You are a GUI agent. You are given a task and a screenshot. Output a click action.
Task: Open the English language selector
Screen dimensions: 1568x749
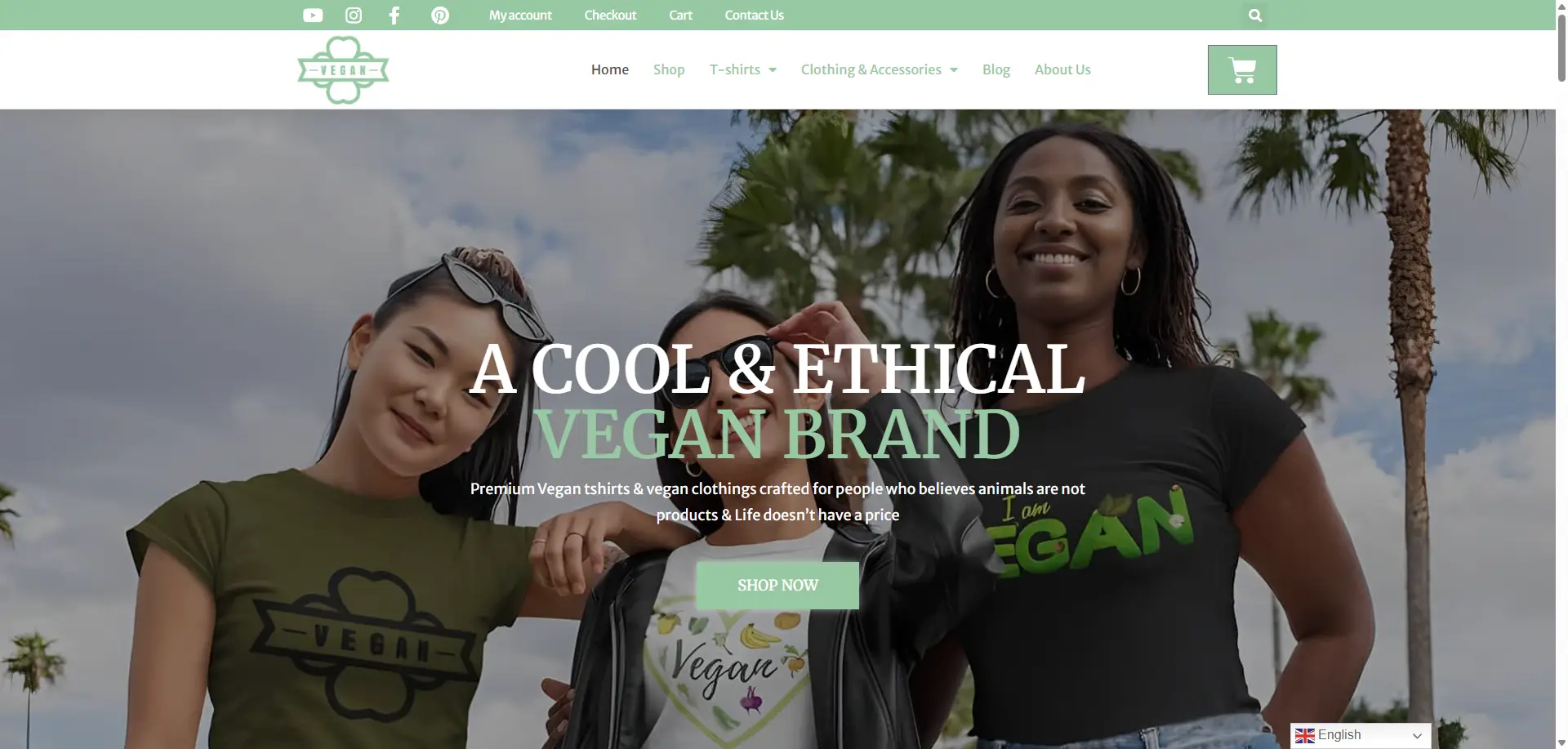coord(1361,736)
